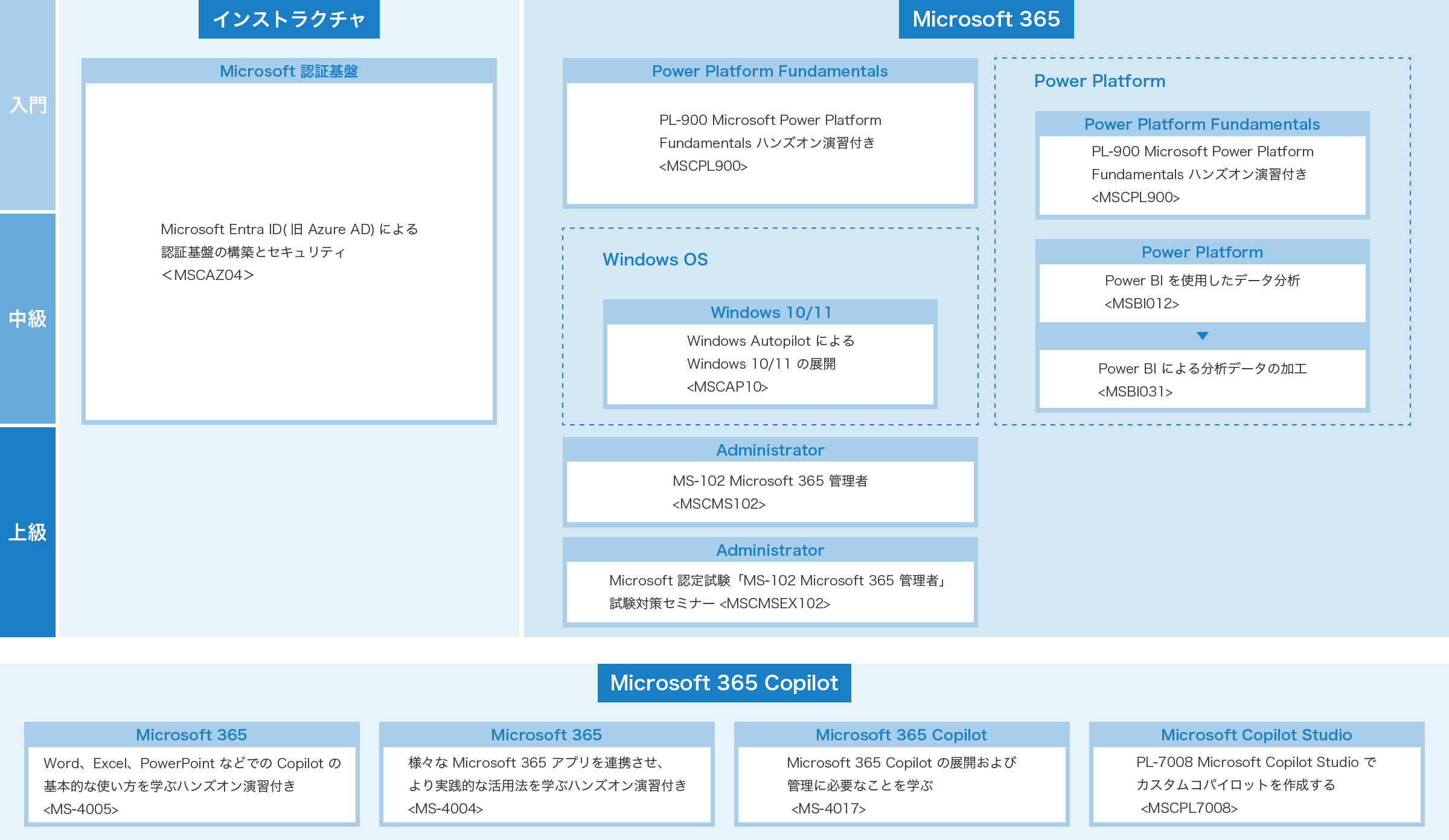Open the MS-4004 Microsoft 365 apps course

[547, 785]
